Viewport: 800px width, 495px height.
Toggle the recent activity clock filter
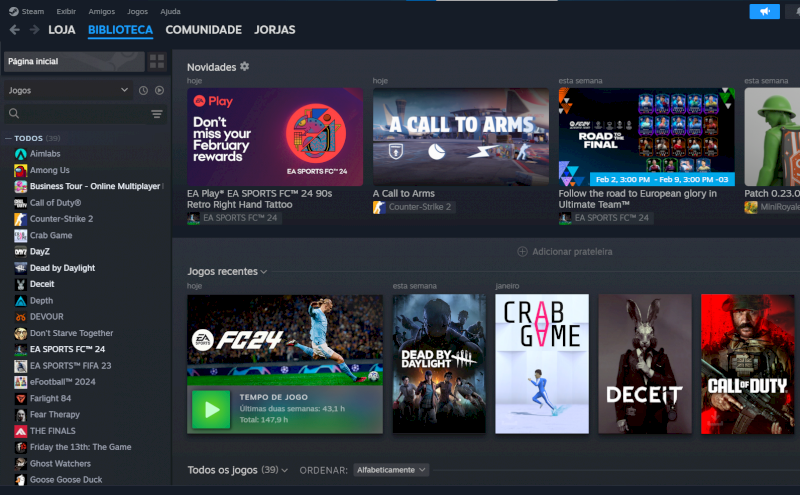click(143, 90)
